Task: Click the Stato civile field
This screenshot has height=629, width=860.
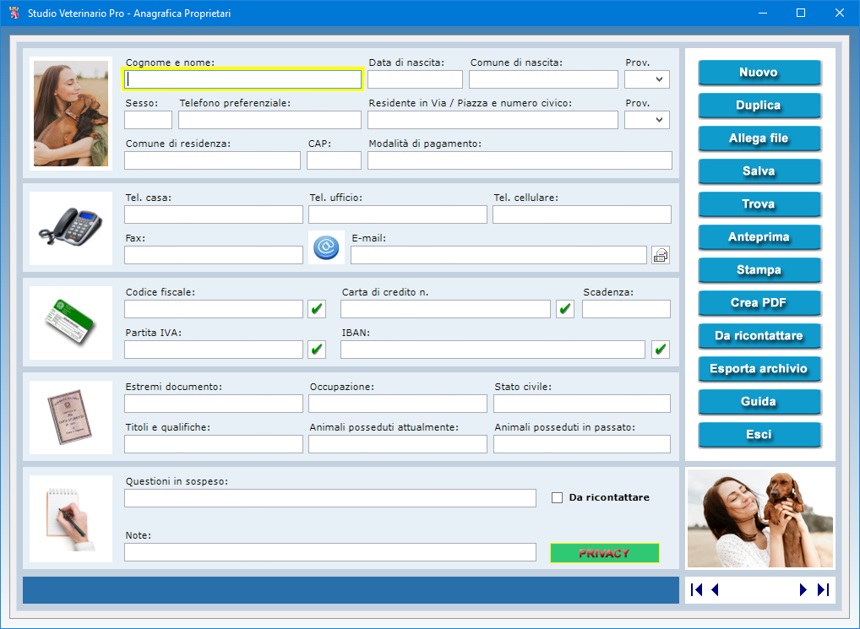Action: coord(582,403)
